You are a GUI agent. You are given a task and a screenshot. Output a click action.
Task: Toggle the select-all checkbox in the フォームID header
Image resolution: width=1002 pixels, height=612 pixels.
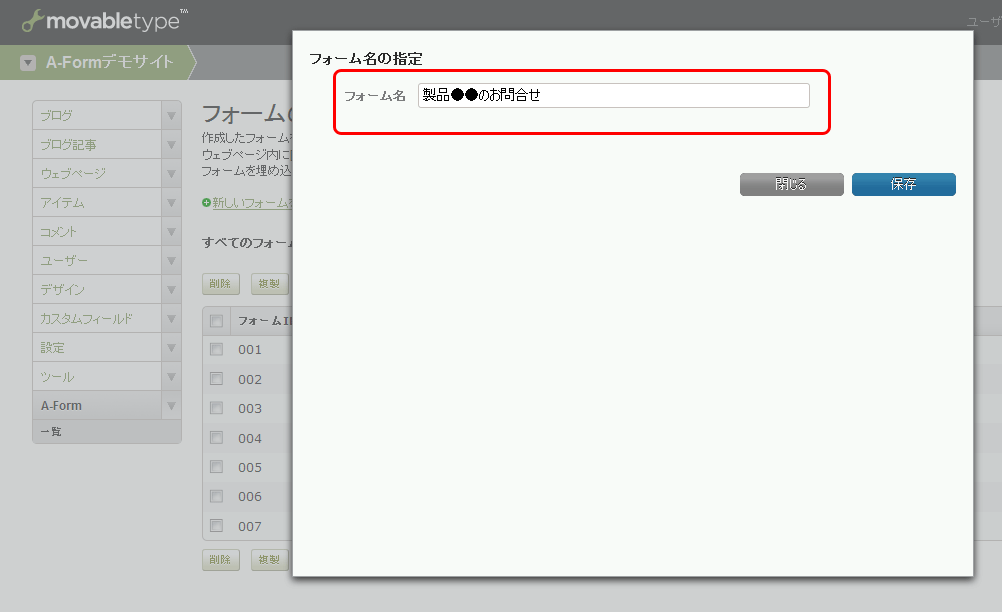click(216, 320)
